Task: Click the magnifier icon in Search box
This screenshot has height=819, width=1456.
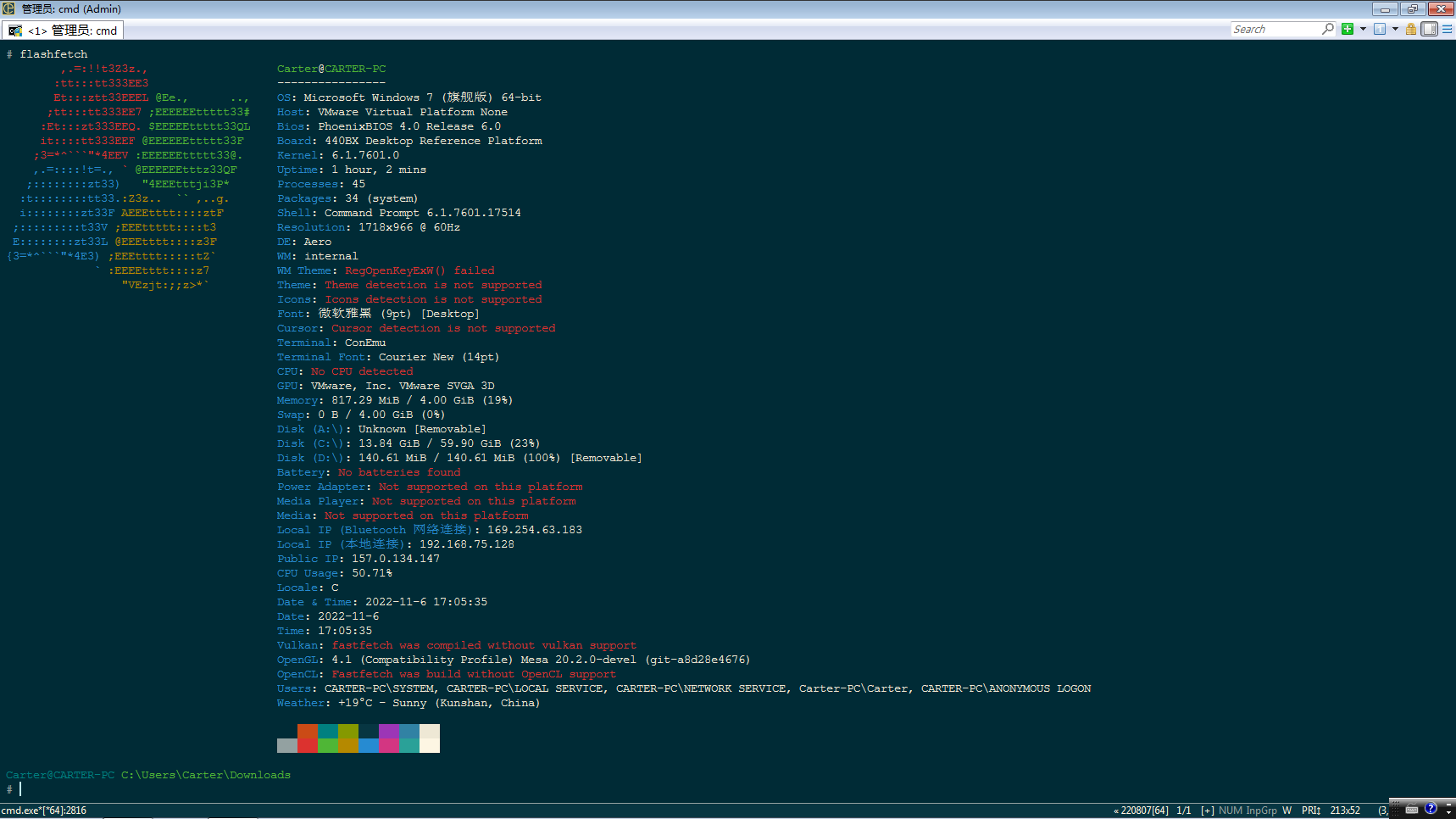Action: click(1327, 29)
